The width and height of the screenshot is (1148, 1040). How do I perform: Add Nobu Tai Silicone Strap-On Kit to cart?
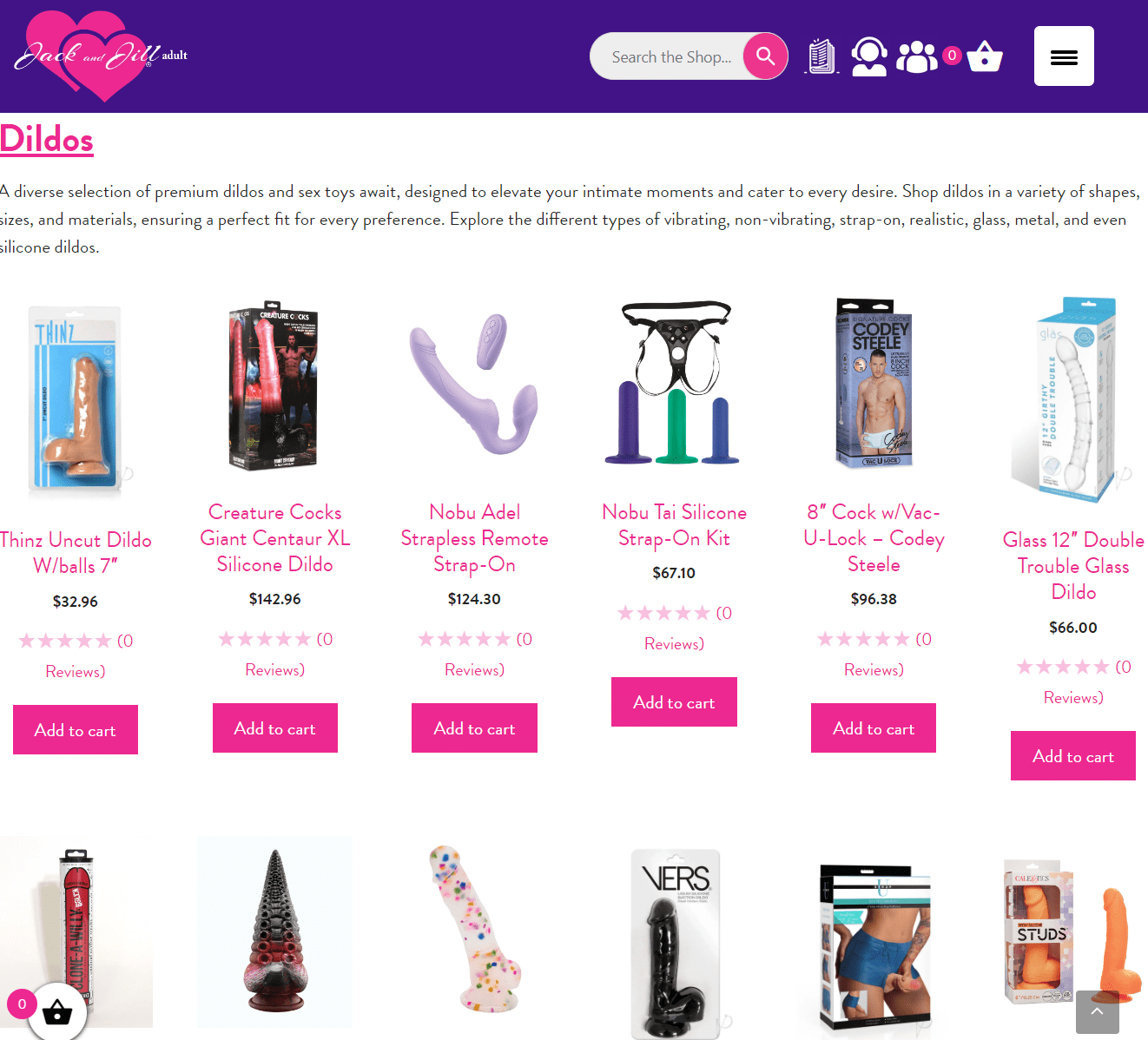(x=674, y=702)
